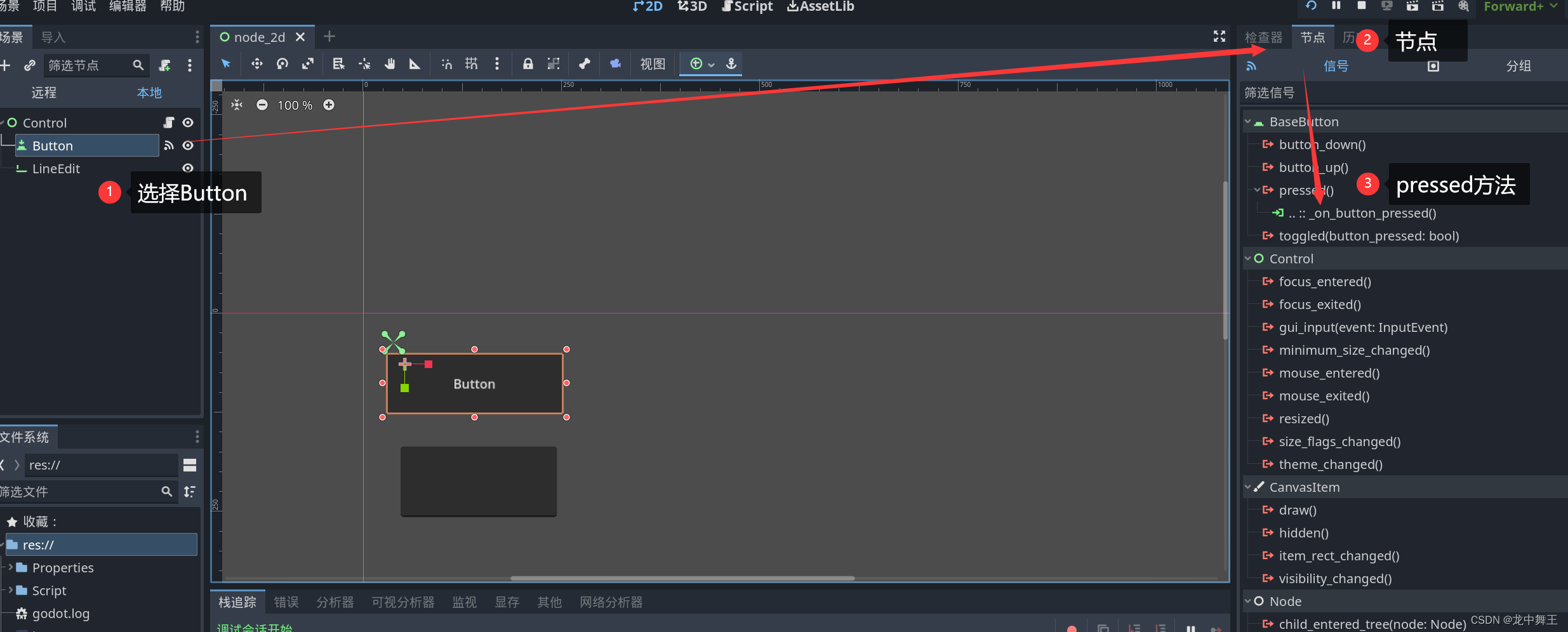Open the green anchor preset dropdown

(x=702, y=63)
